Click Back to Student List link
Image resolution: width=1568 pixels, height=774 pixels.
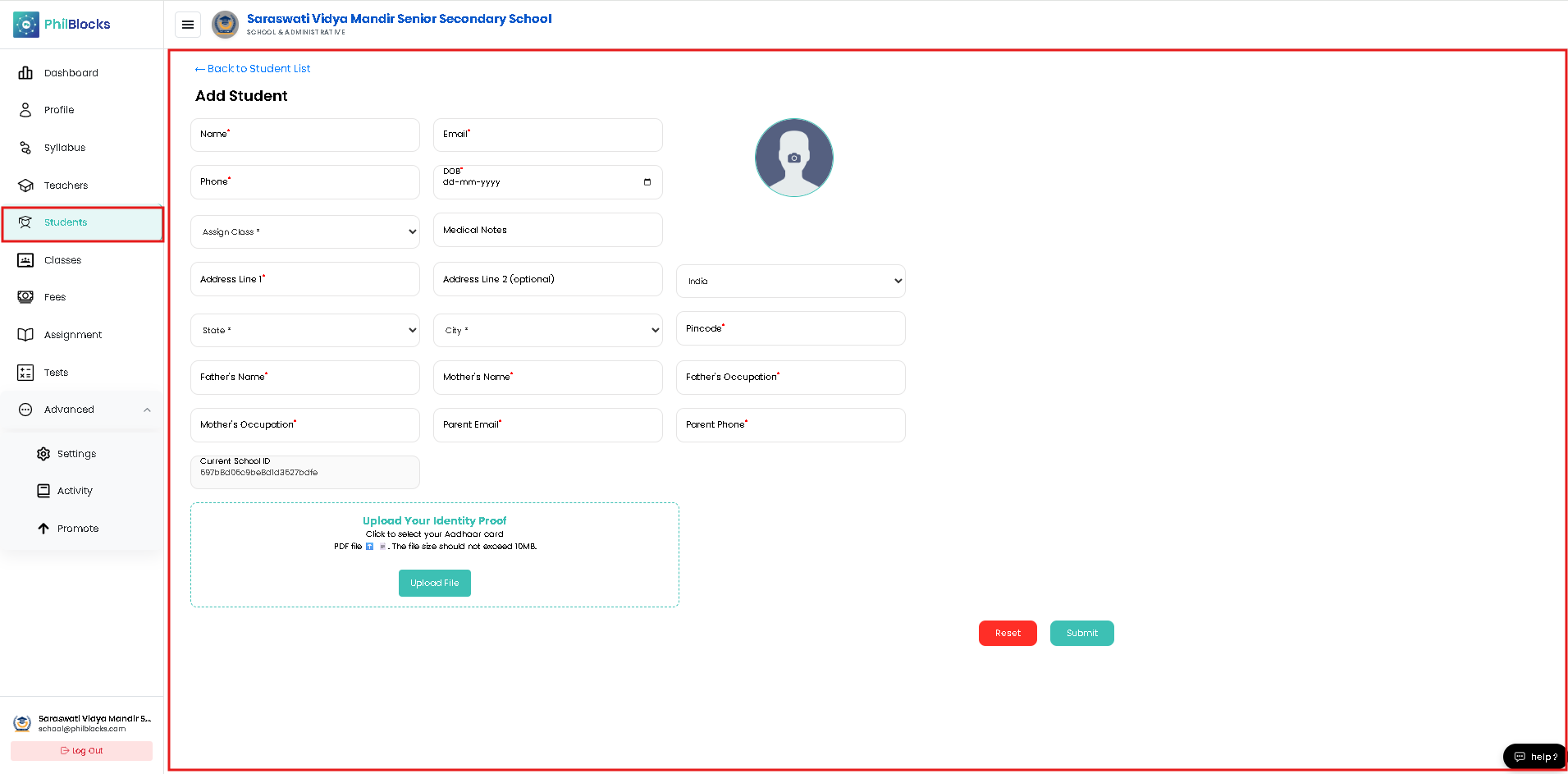point(253,69)
